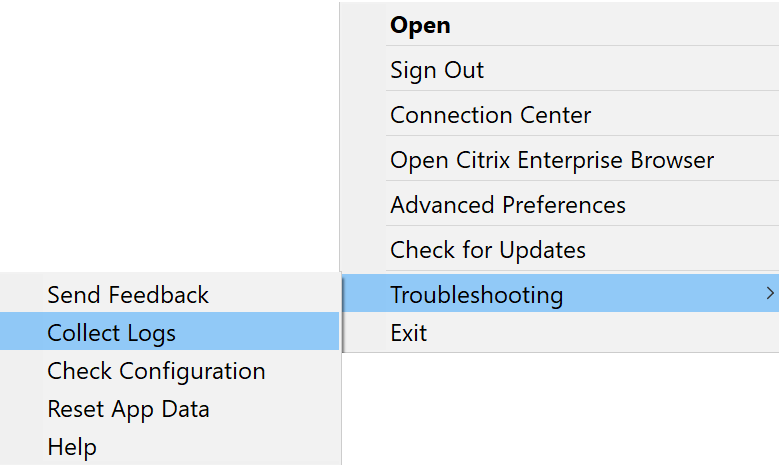Send feedback to Citrix
The image size is (780, 465).
click(128, 295)
